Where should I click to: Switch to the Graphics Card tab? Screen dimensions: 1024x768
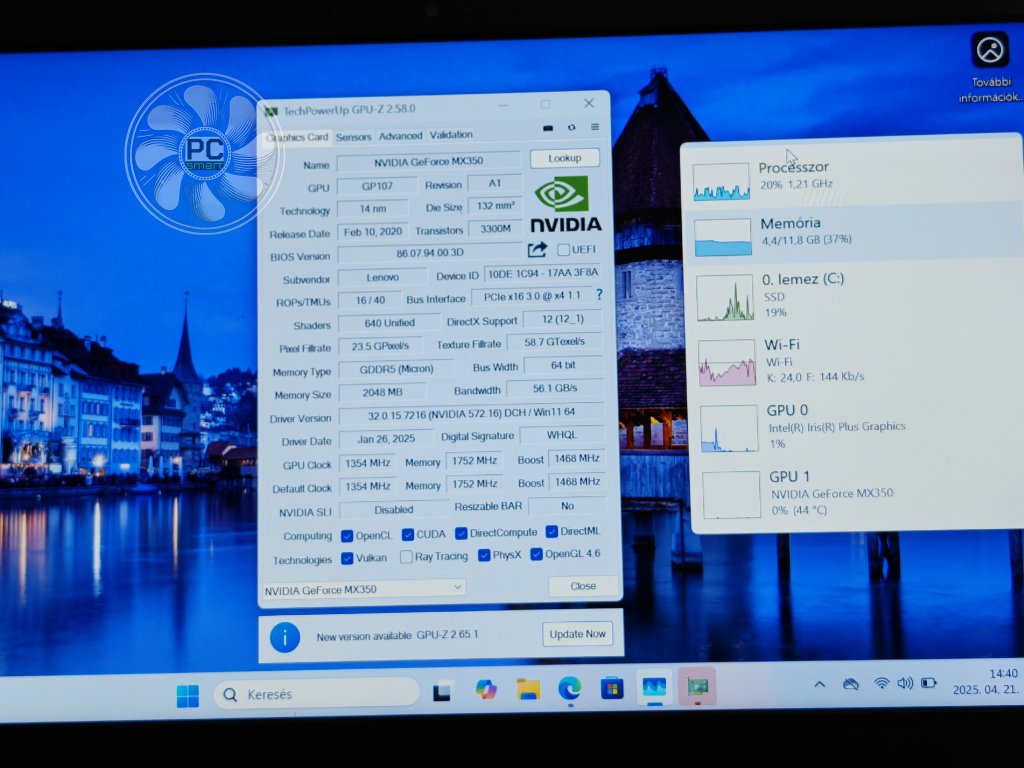[297, 137]
